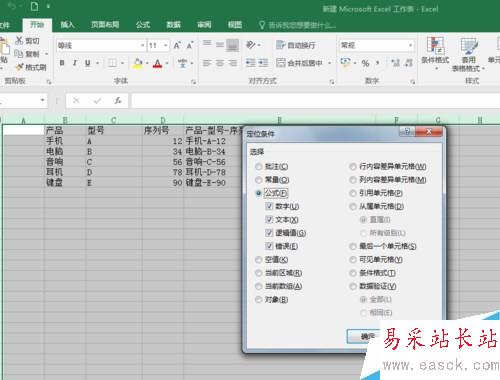Select the Blanks radio option
The image size is (500, 380).
[272, 259]
